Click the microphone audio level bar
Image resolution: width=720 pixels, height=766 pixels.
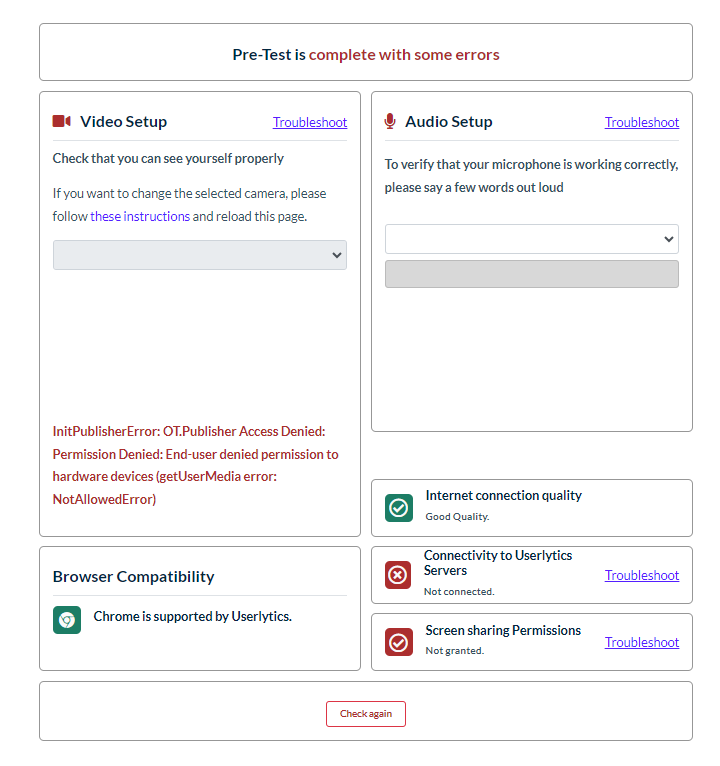click(531, 274)
